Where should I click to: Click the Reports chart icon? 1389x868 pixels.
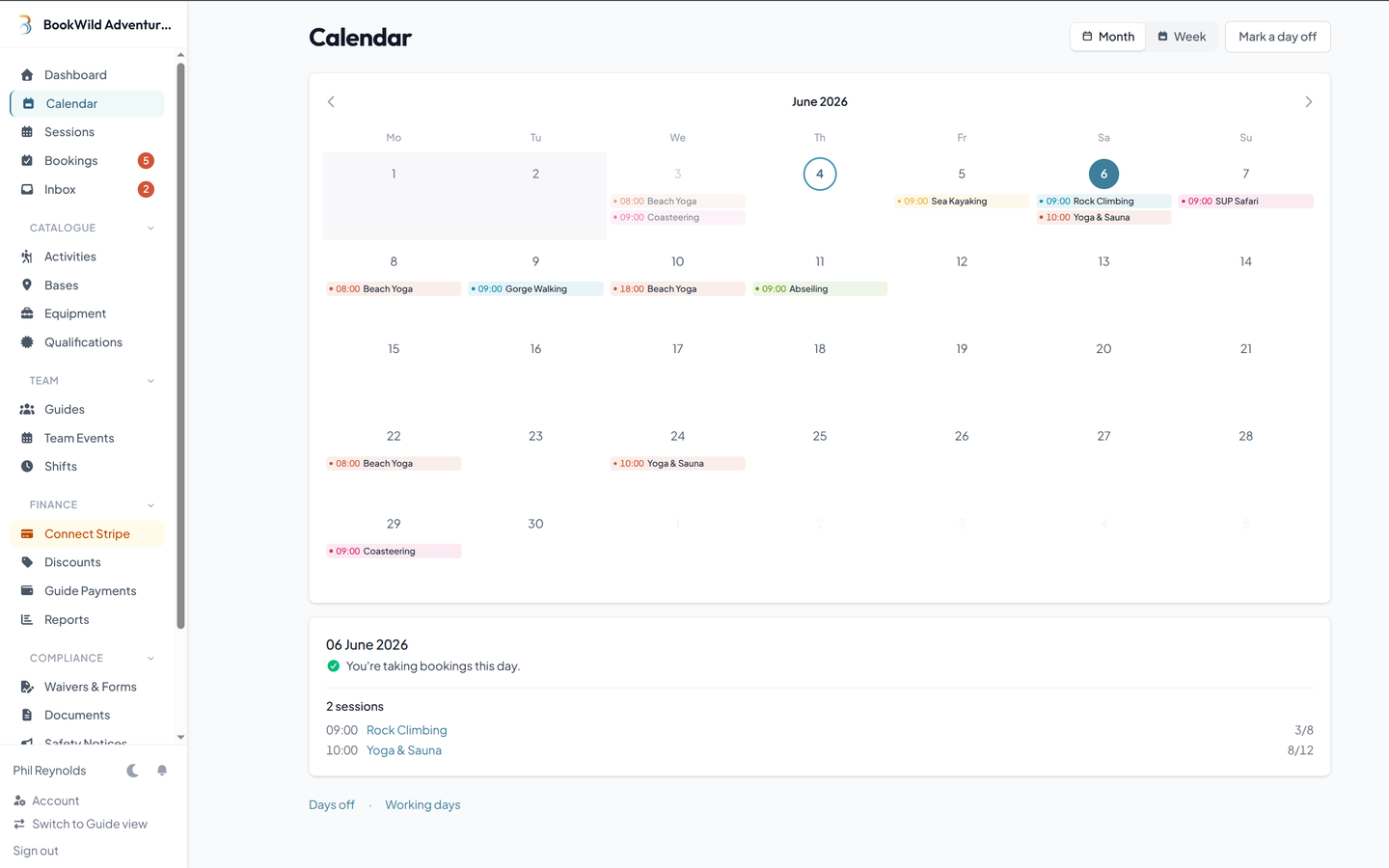pyautogui.click(x=27, y=620)
